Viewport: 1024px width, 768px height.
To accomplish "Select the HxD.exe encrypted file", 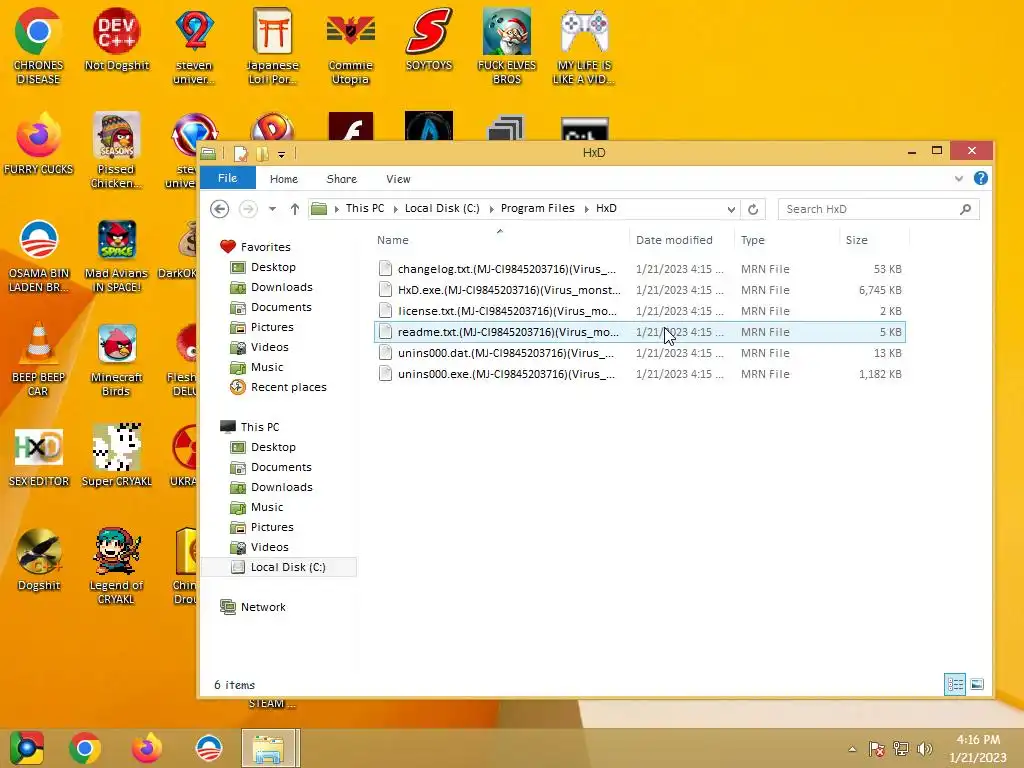I will (x=640, y=290).
